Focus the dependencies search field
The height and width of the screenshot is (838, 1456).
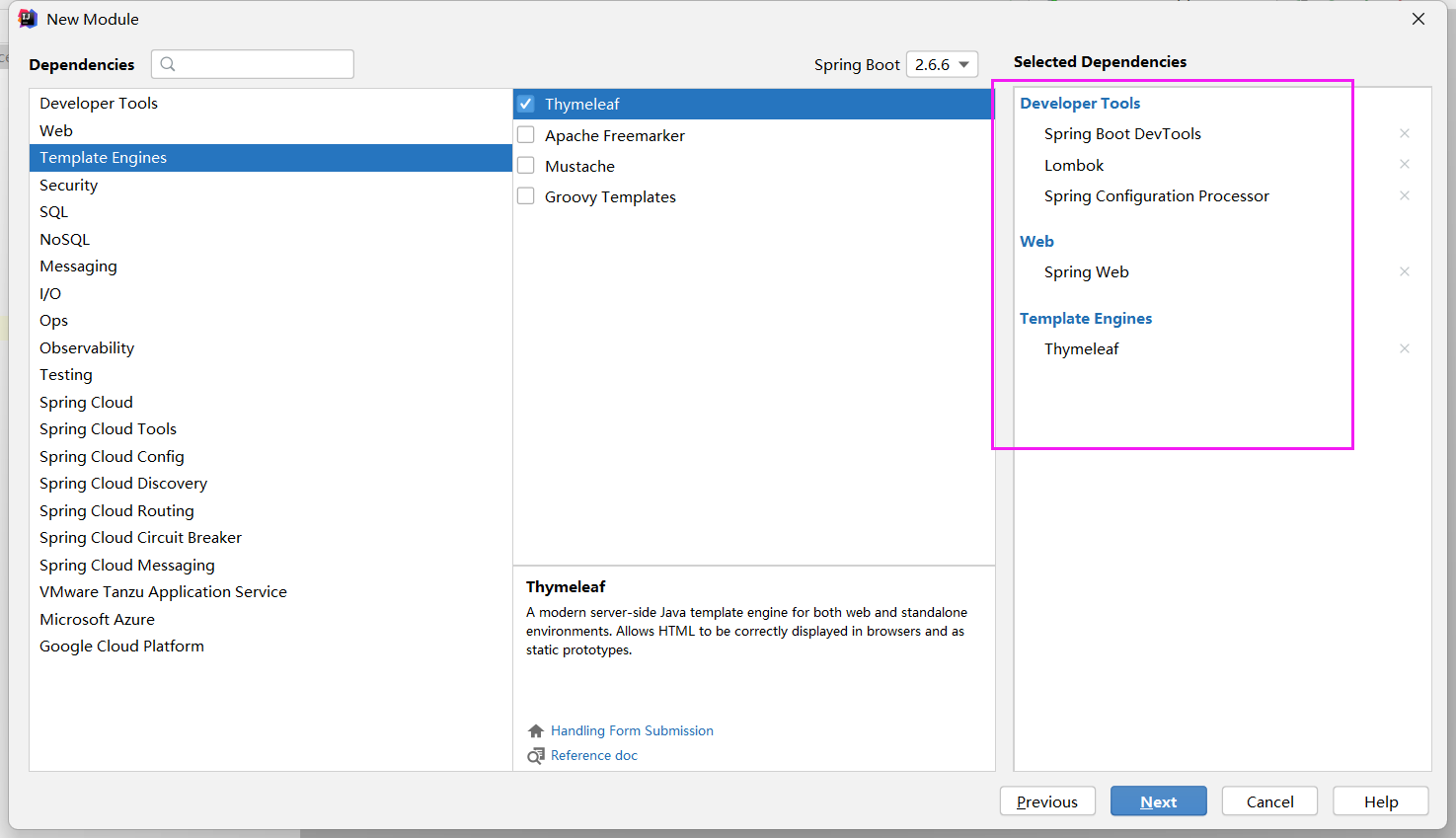pyautogui.click(x=253, y=64)
